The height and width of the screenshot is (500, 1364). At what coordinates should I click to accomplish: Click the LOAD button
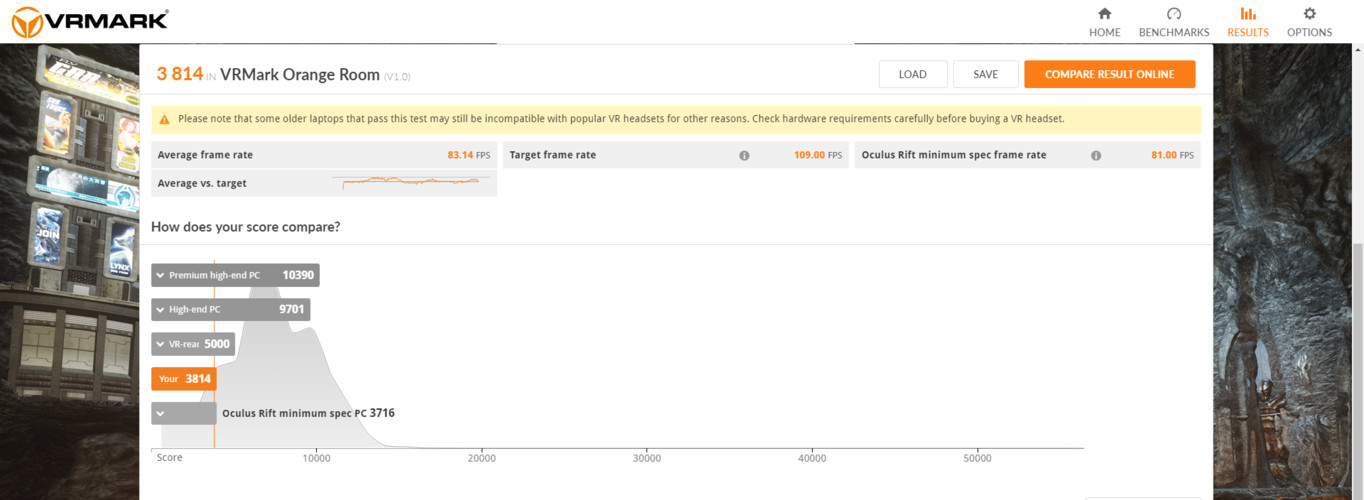[x=912, y=74]
